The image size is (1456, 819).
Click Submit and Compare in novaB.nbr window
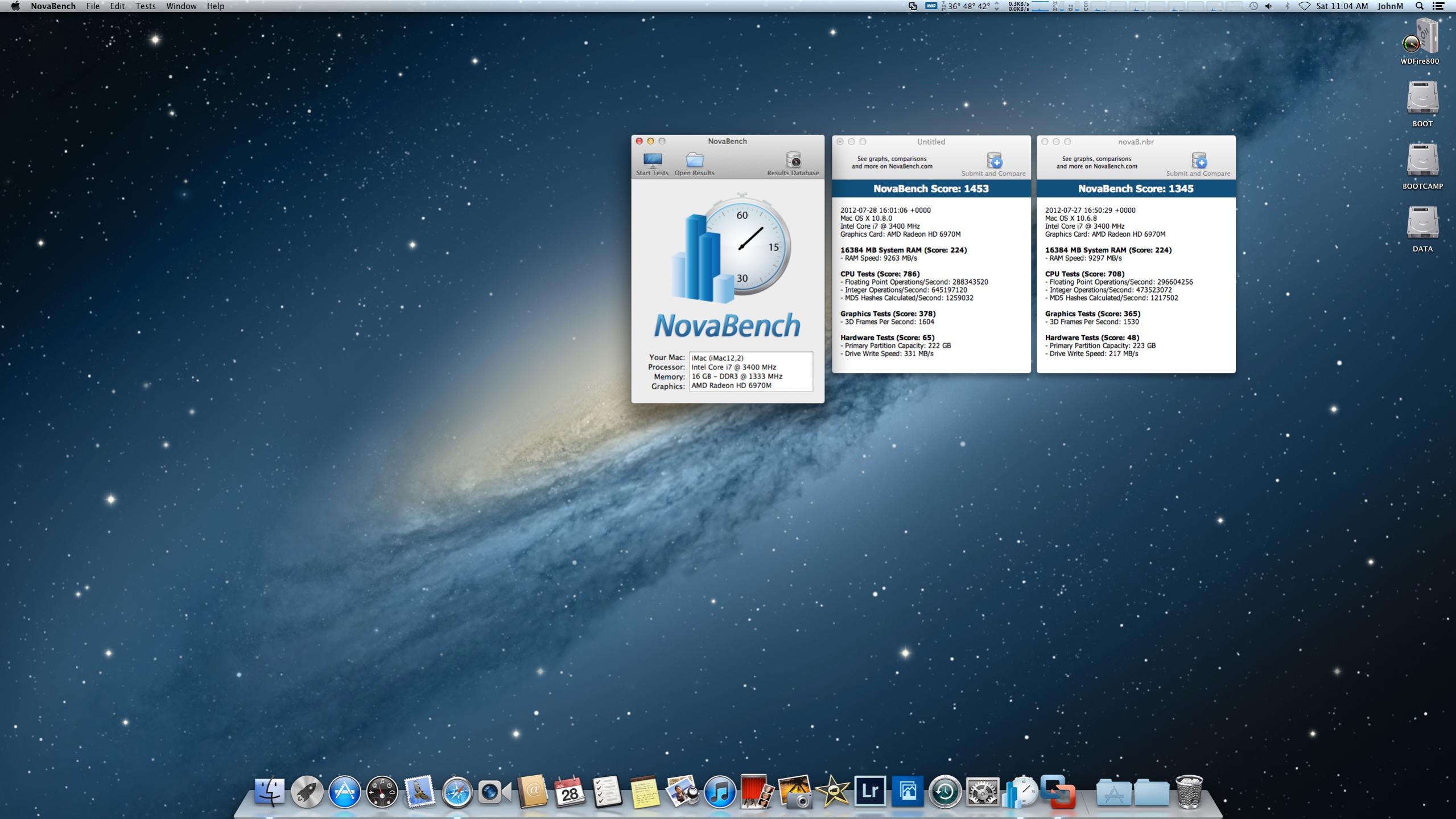(1198, 164)
